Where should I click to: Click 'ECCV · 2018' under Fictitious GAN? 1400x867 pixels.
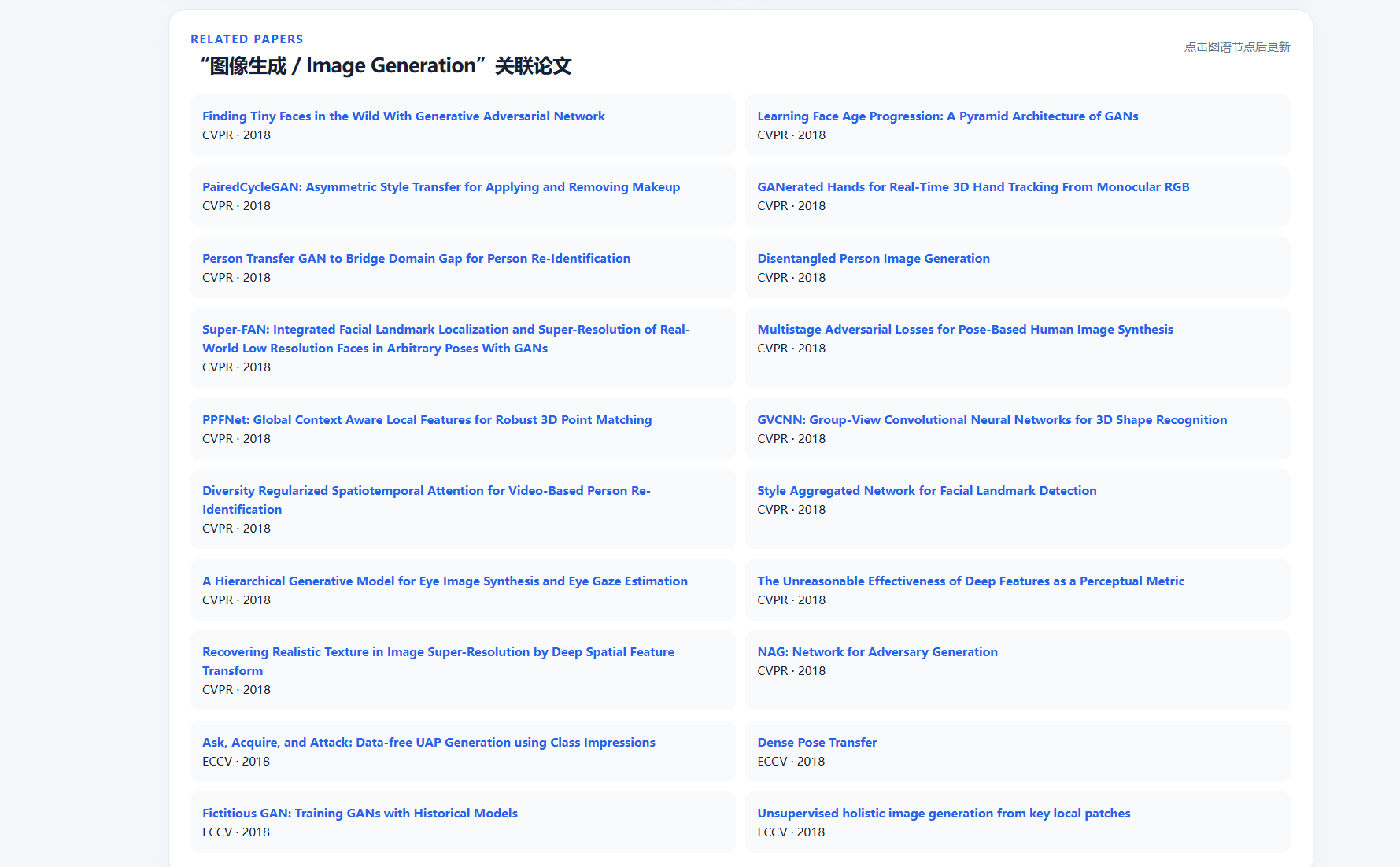(236, 832)
